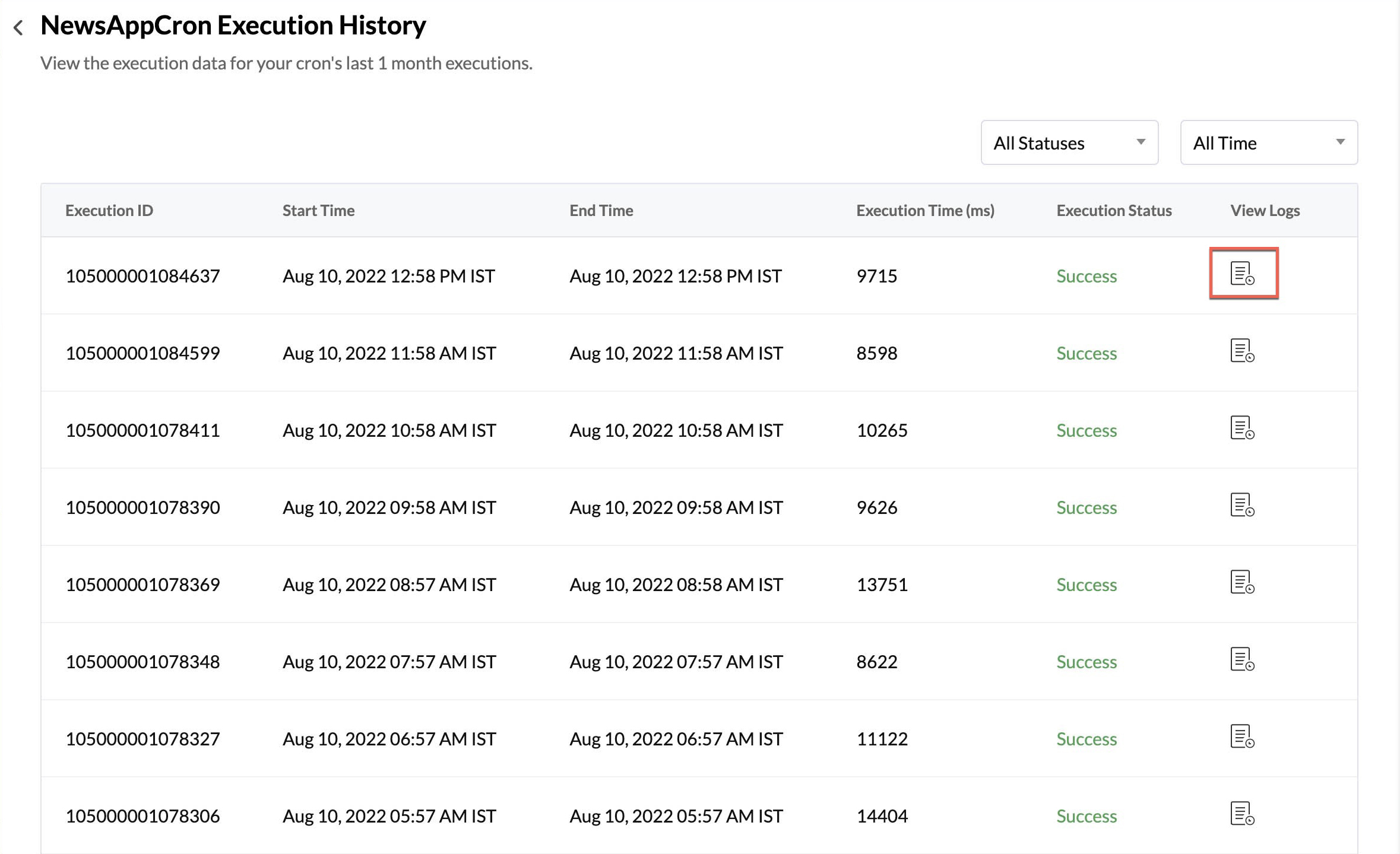
Task: Click the highlighted View Logs icon in red box
Action: tap(1243, 275)
